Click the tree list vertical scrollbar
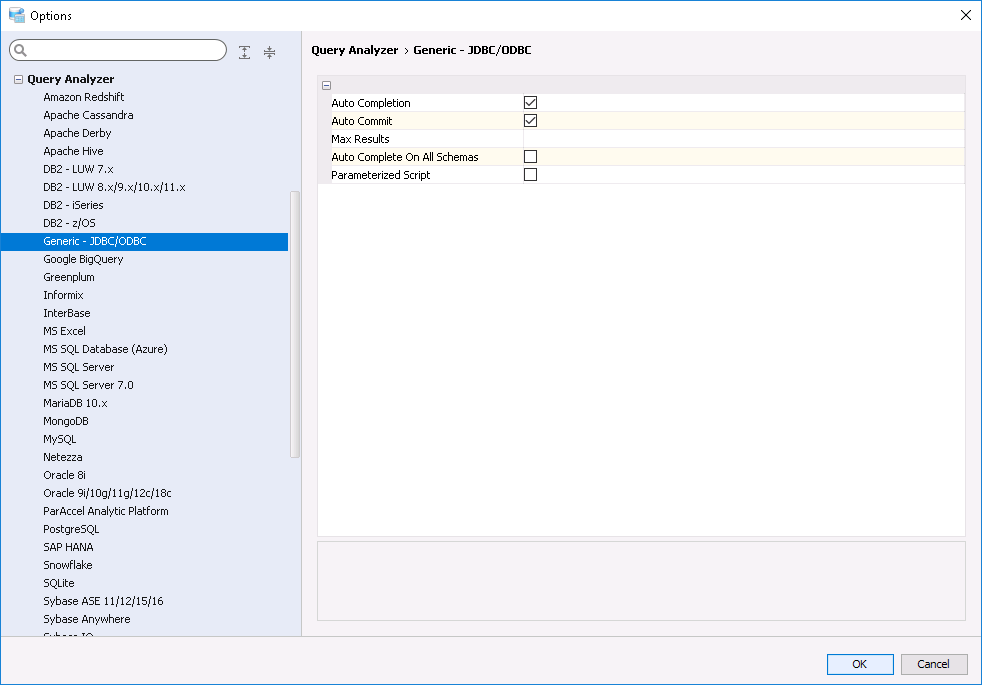 point(295,324)
